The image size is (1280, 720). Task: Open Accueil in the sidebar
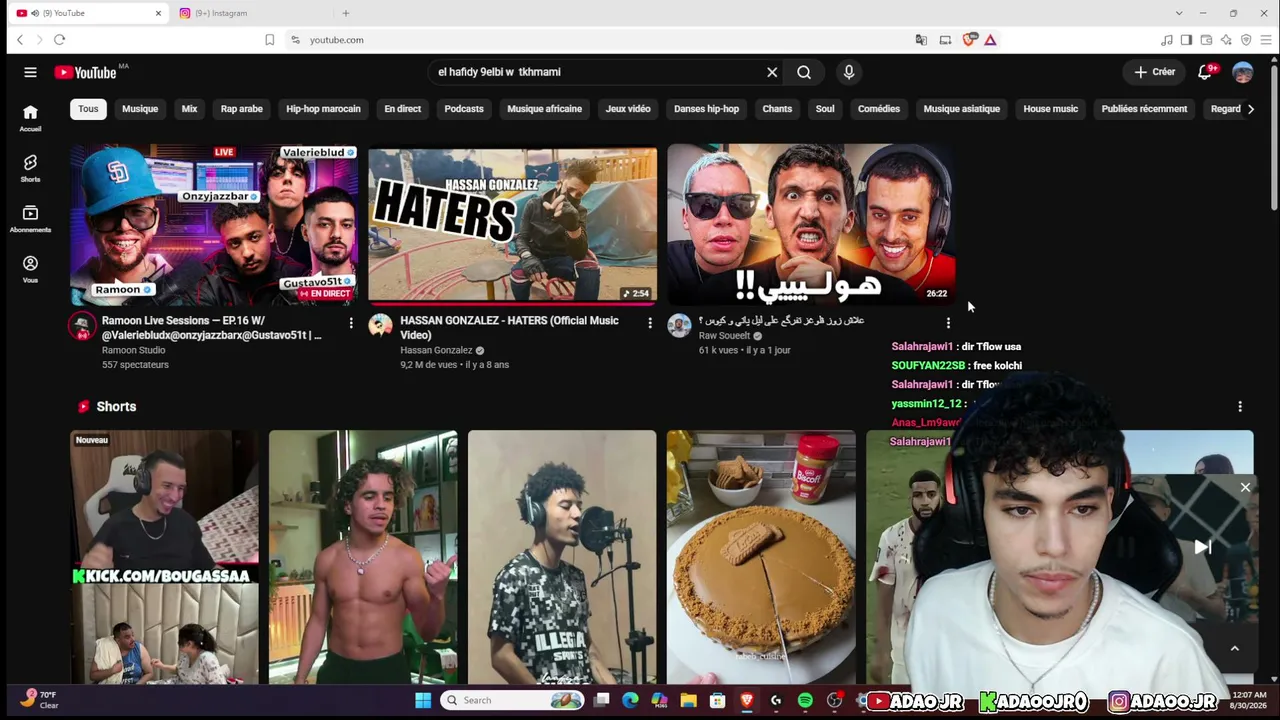click(30, 118)
